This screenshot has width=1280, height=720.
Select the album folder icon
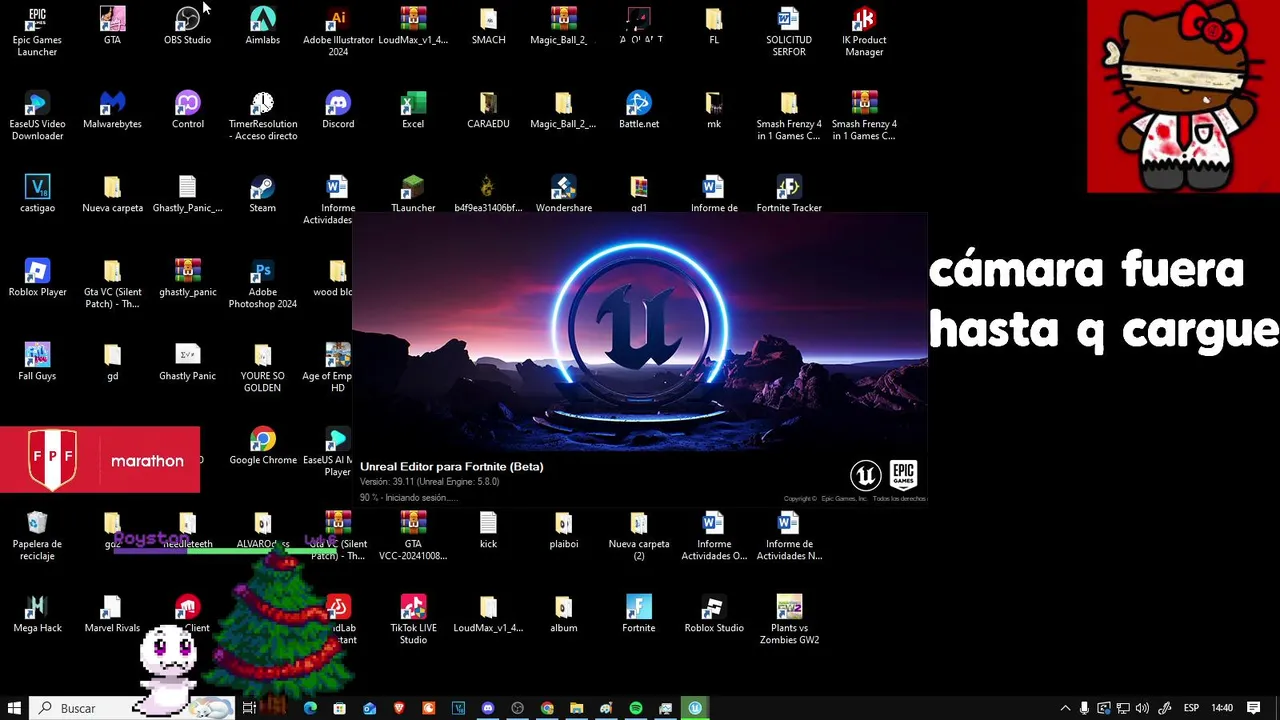tap(564, 614)
